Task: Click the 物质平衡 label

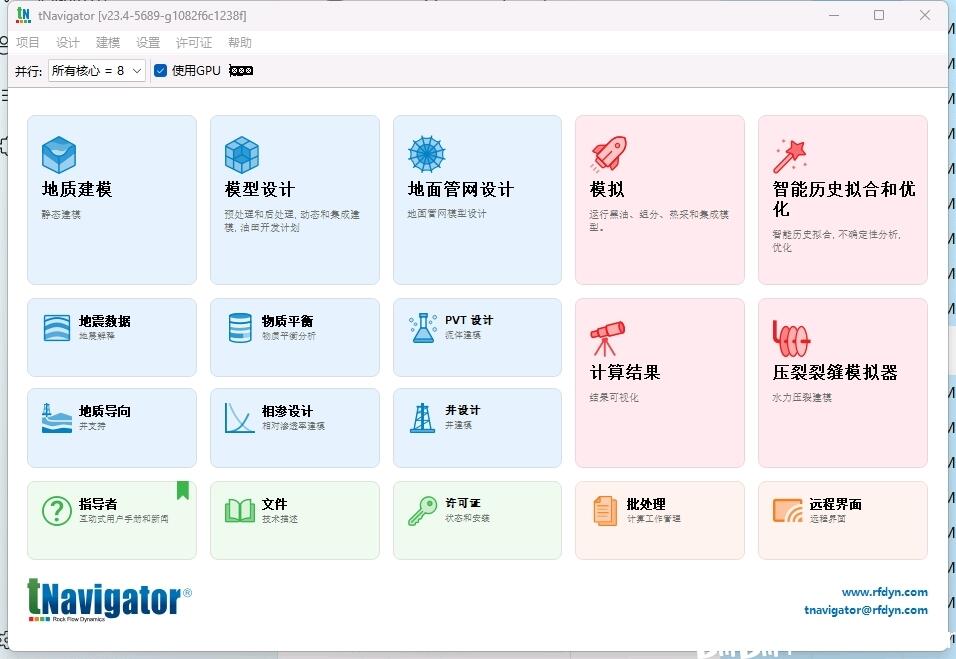Action: [288, 321]
